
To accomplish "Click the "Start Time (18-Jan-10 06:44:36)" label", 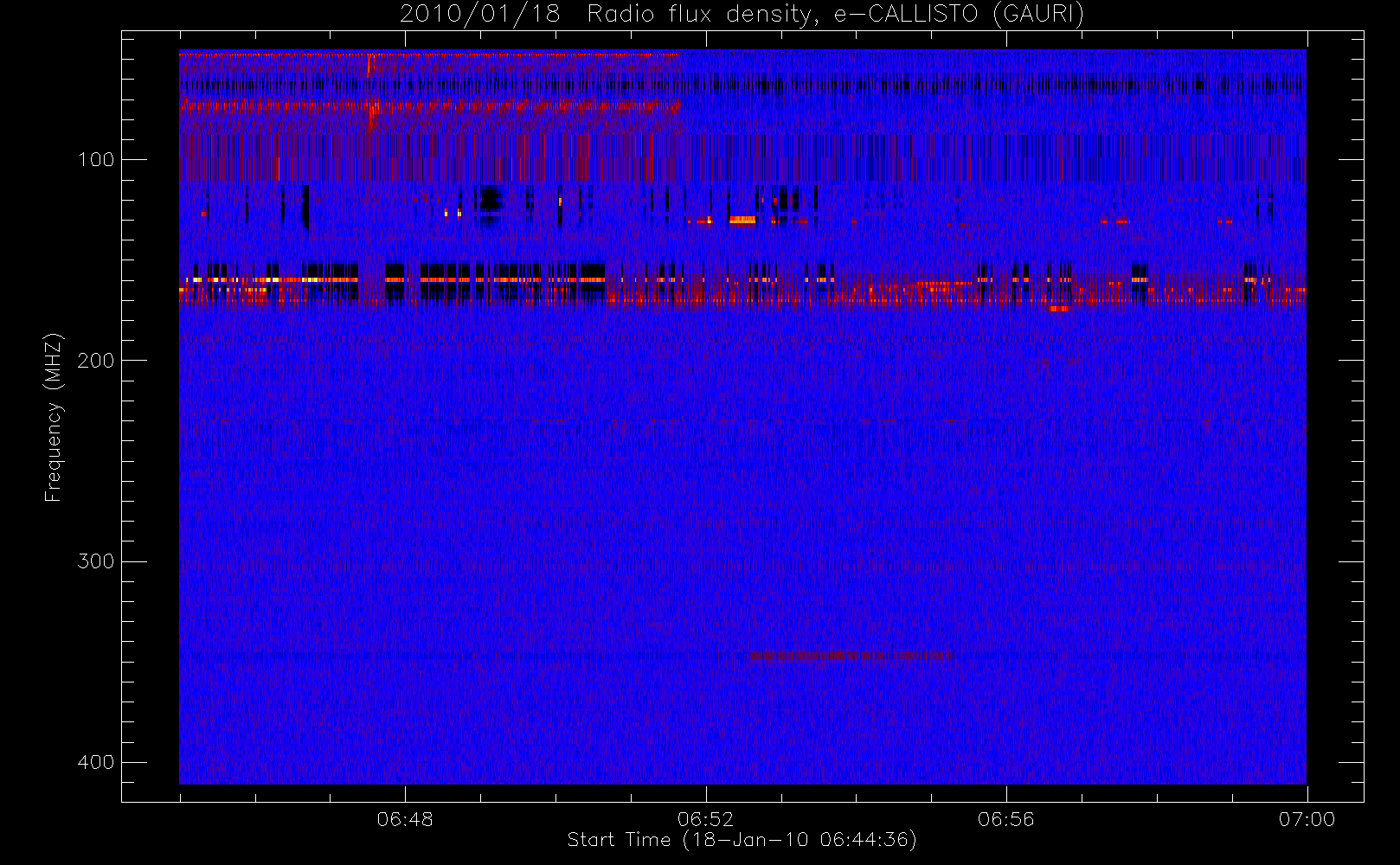I will click(742, 840).
